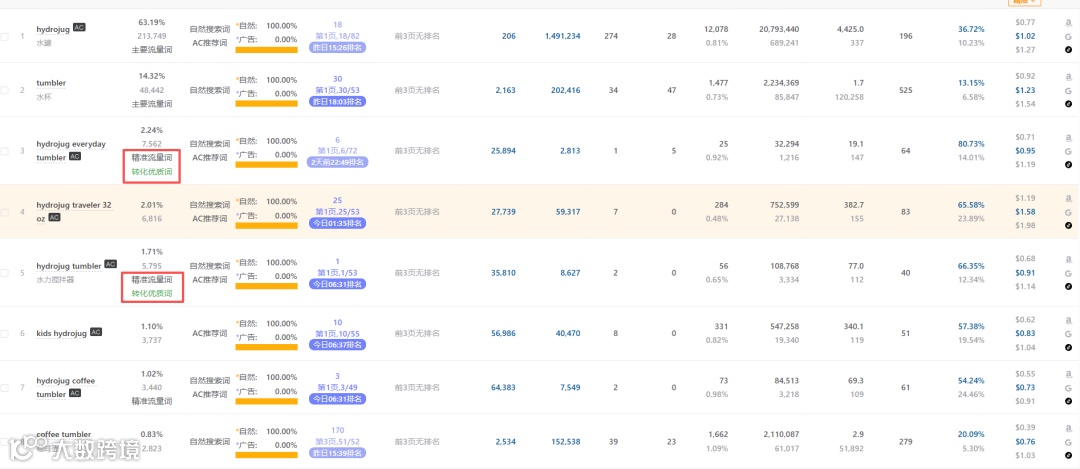The width and height of the screenshot is (1080, 469).
Task: Open Amazon icon for hydrojug coffee tumbler
Action: [1068, 373]
